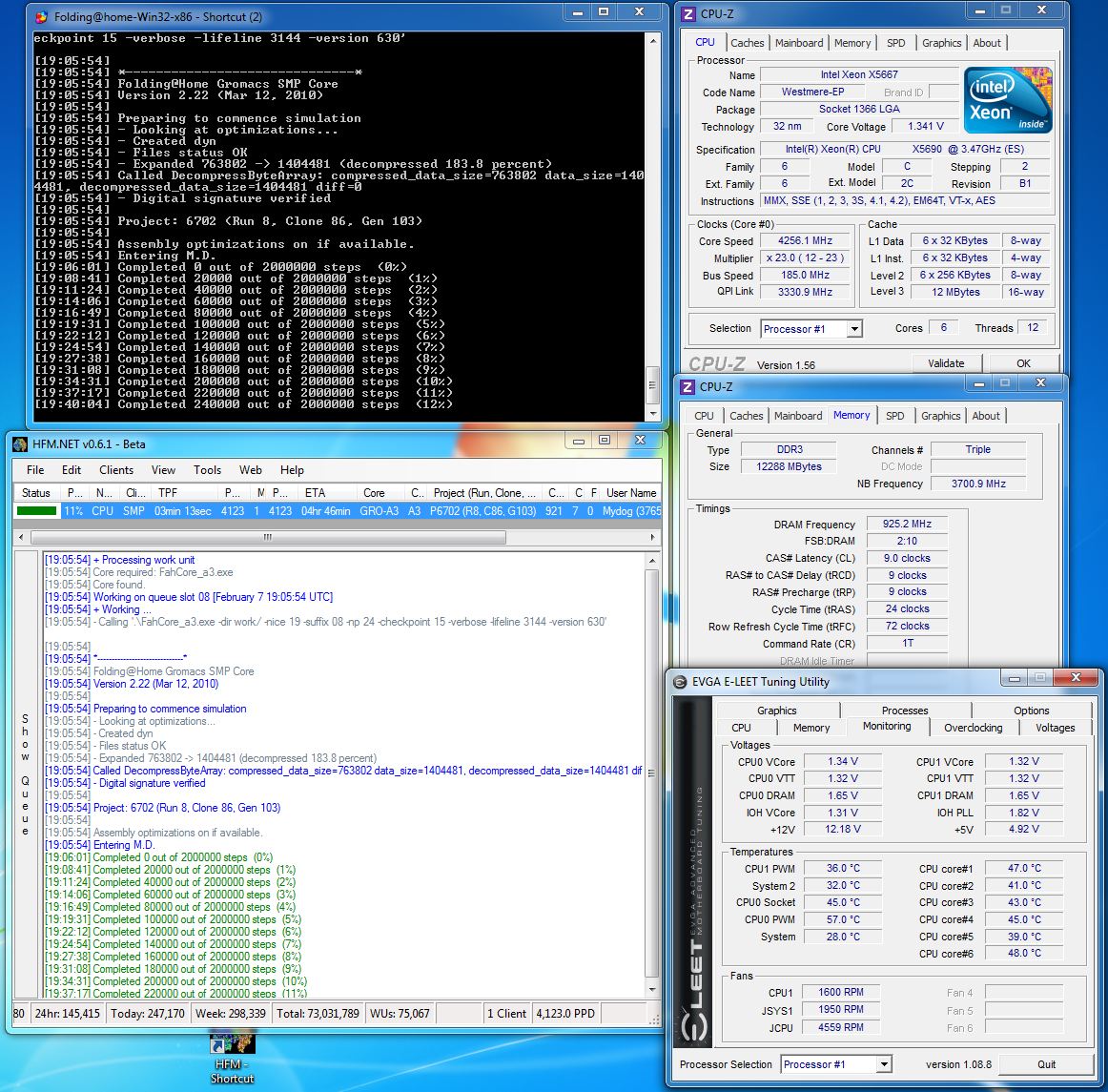The width and height of the screenshot is (1108, 1092).
Task: Open Memory tab in upper CPU-Z window
Action: (852, 43)
